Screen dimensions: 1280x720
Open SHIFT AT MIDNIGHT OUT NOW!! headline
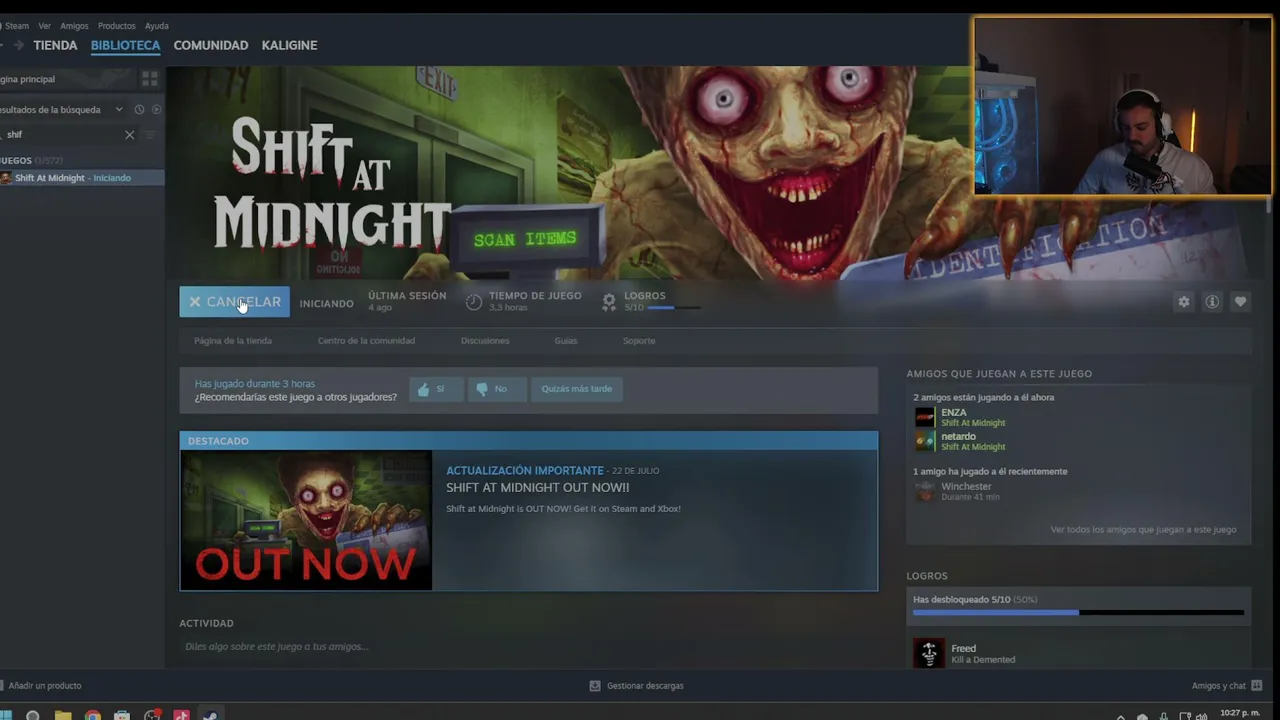[x=538, y=488]
